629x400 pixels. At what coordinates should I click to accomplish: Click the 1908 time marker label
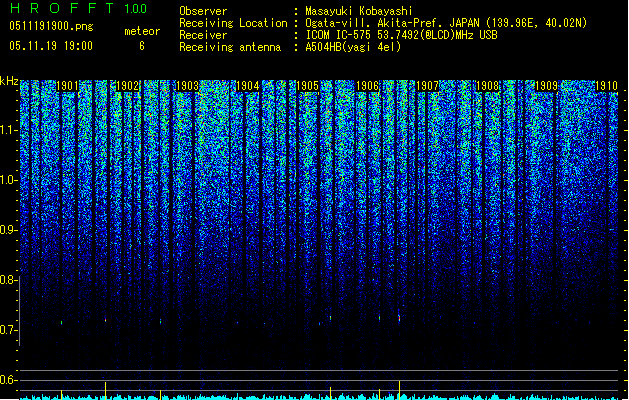pos(487,86)
